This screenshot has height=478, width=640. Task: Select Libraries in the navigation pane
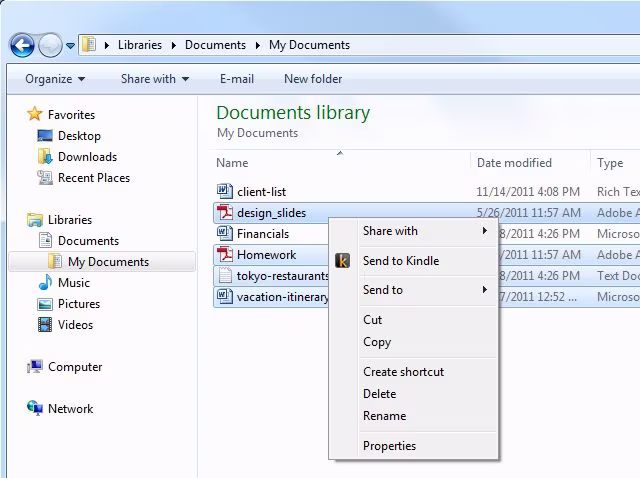coord(70,220)
